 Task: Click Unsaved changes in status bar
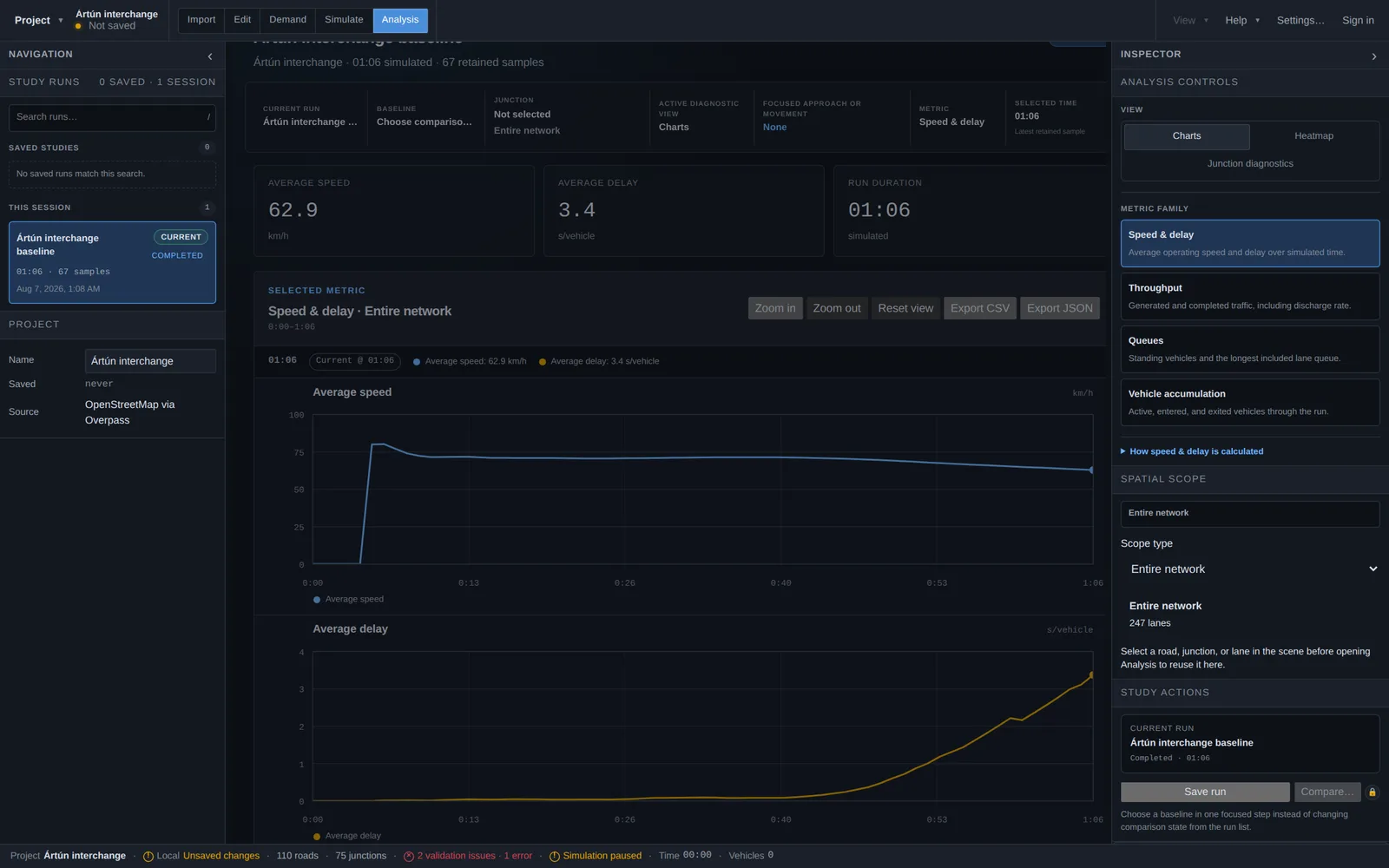(x=221, y=856)
